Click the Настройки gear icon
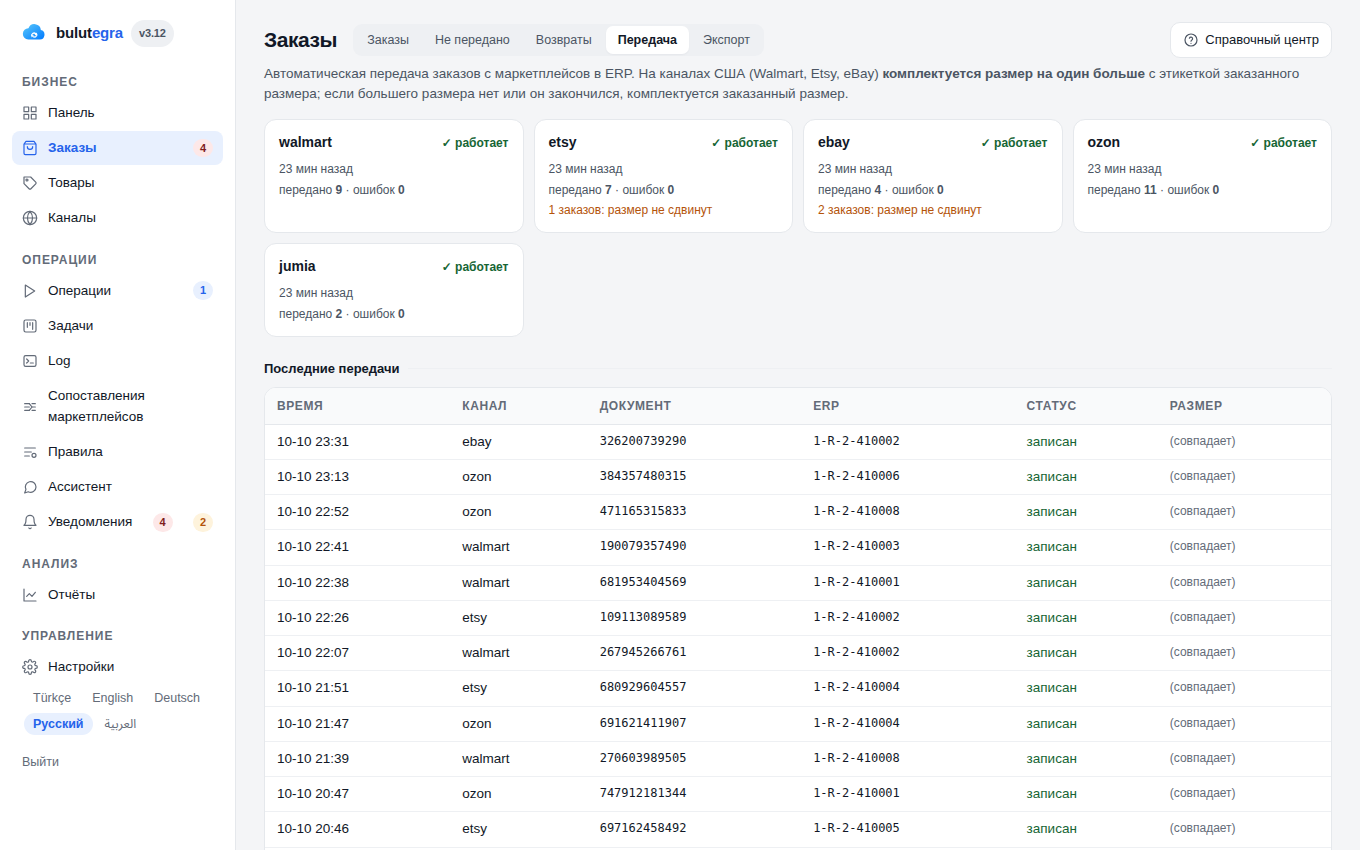This screenshot has height=850, width=1360. point(30,667)
